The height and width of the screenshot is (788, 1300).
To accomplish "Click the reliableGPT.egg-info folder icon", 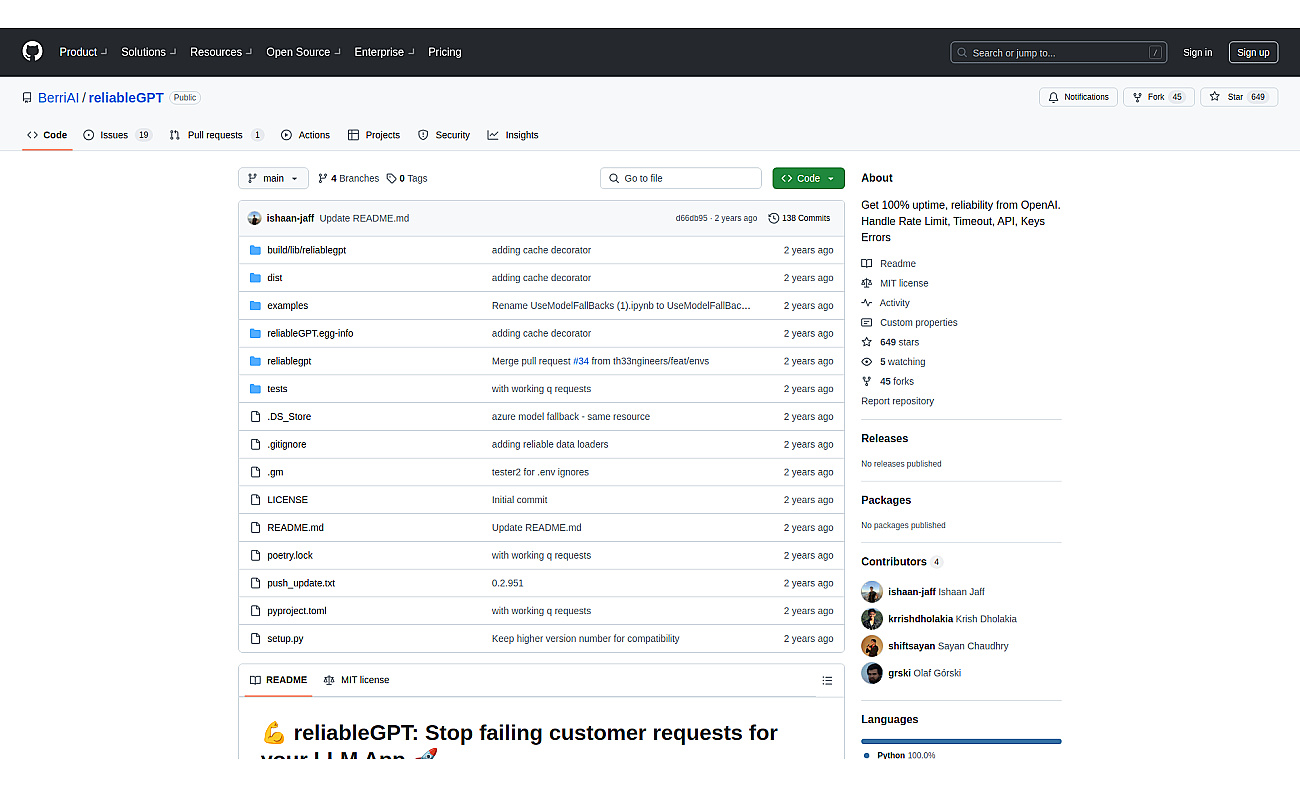I will click(x=255, y=333).
